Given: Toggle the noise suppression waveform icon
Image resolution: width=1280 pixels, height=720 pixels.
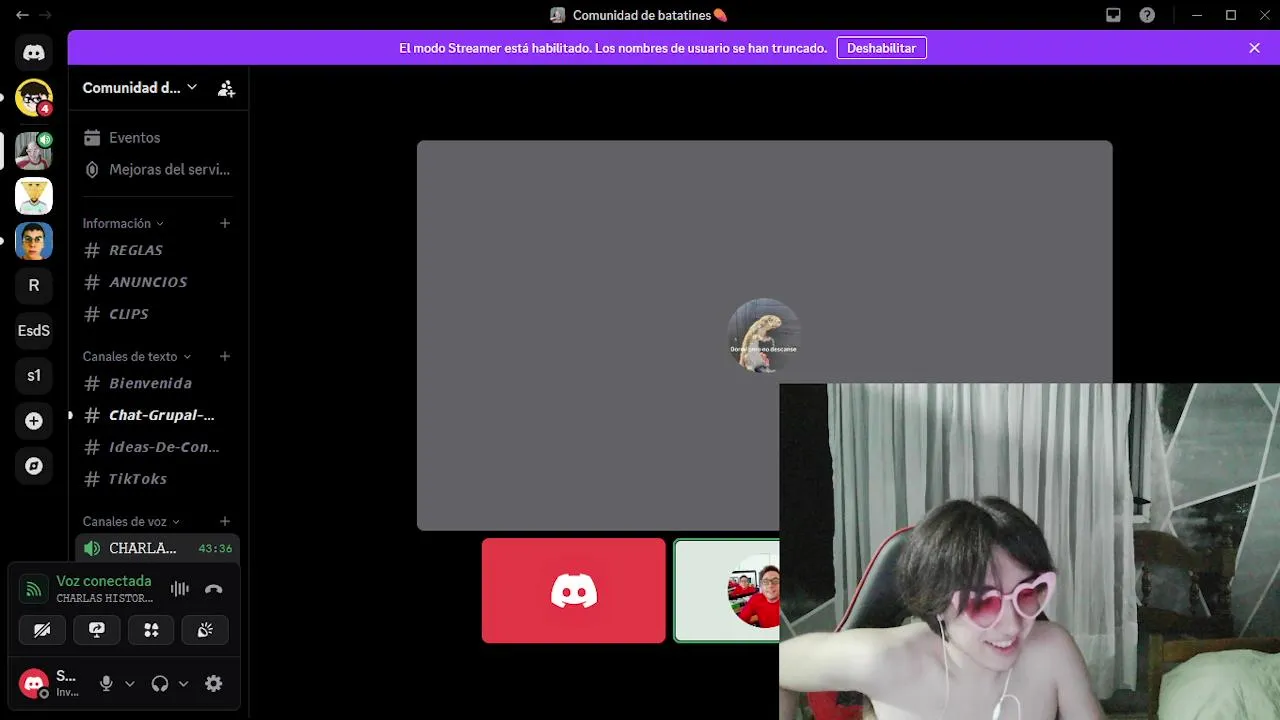Looking at the screenshot, I should tap(180, 589).
